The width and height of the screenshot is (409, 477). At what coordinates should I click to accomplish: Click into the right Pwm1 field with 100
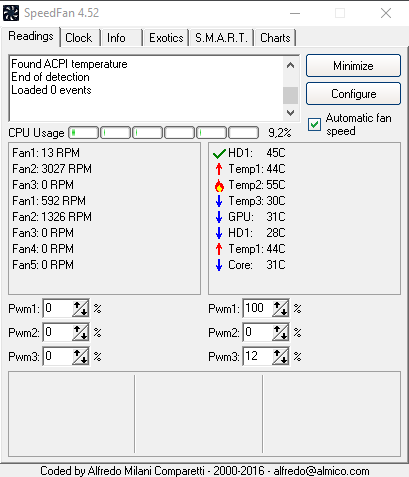(x=258, y=309)
